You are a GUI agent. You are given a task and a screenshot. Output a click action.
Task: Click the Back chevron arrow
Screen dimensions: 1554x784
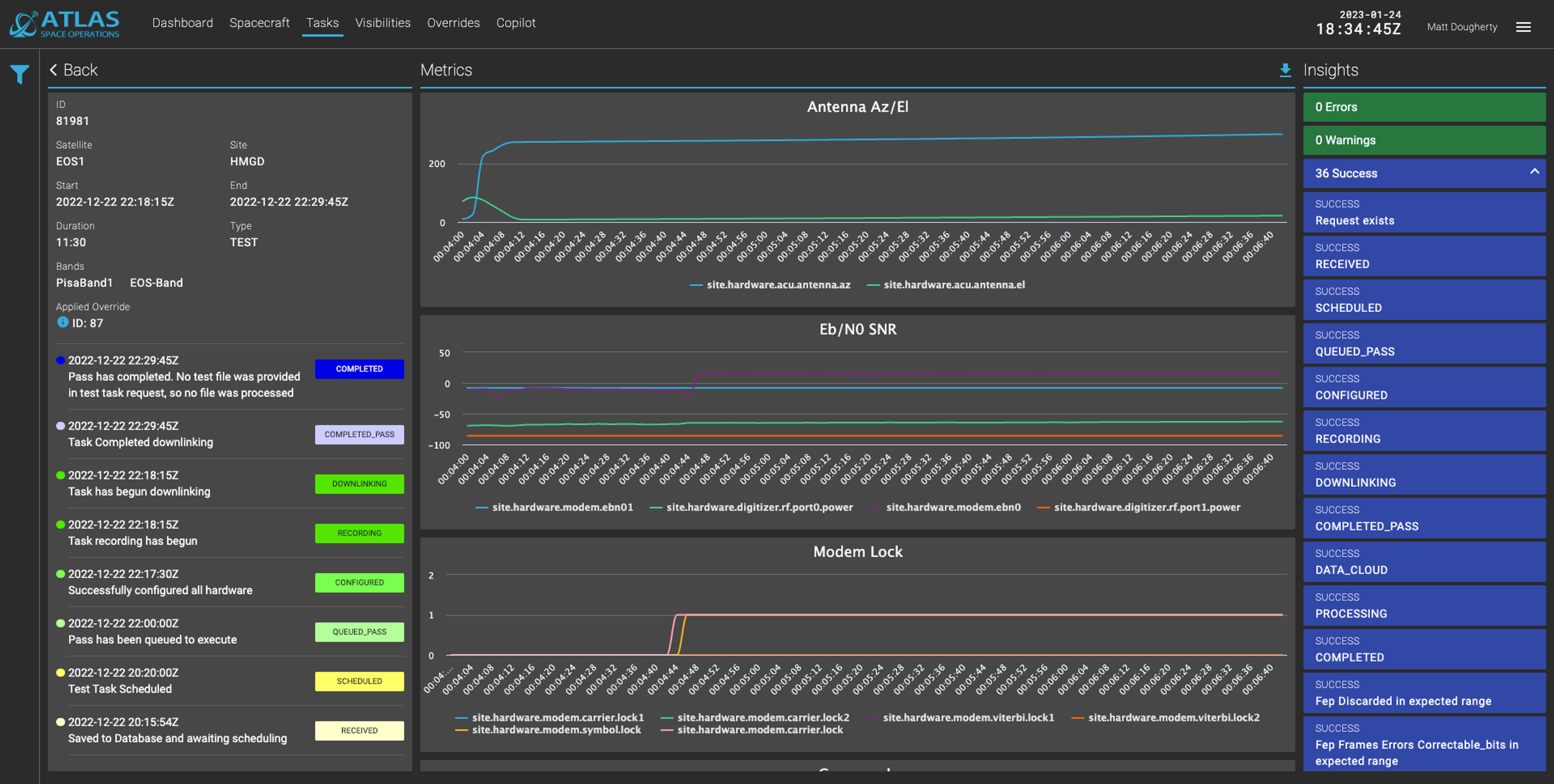[x=53, y=70]
